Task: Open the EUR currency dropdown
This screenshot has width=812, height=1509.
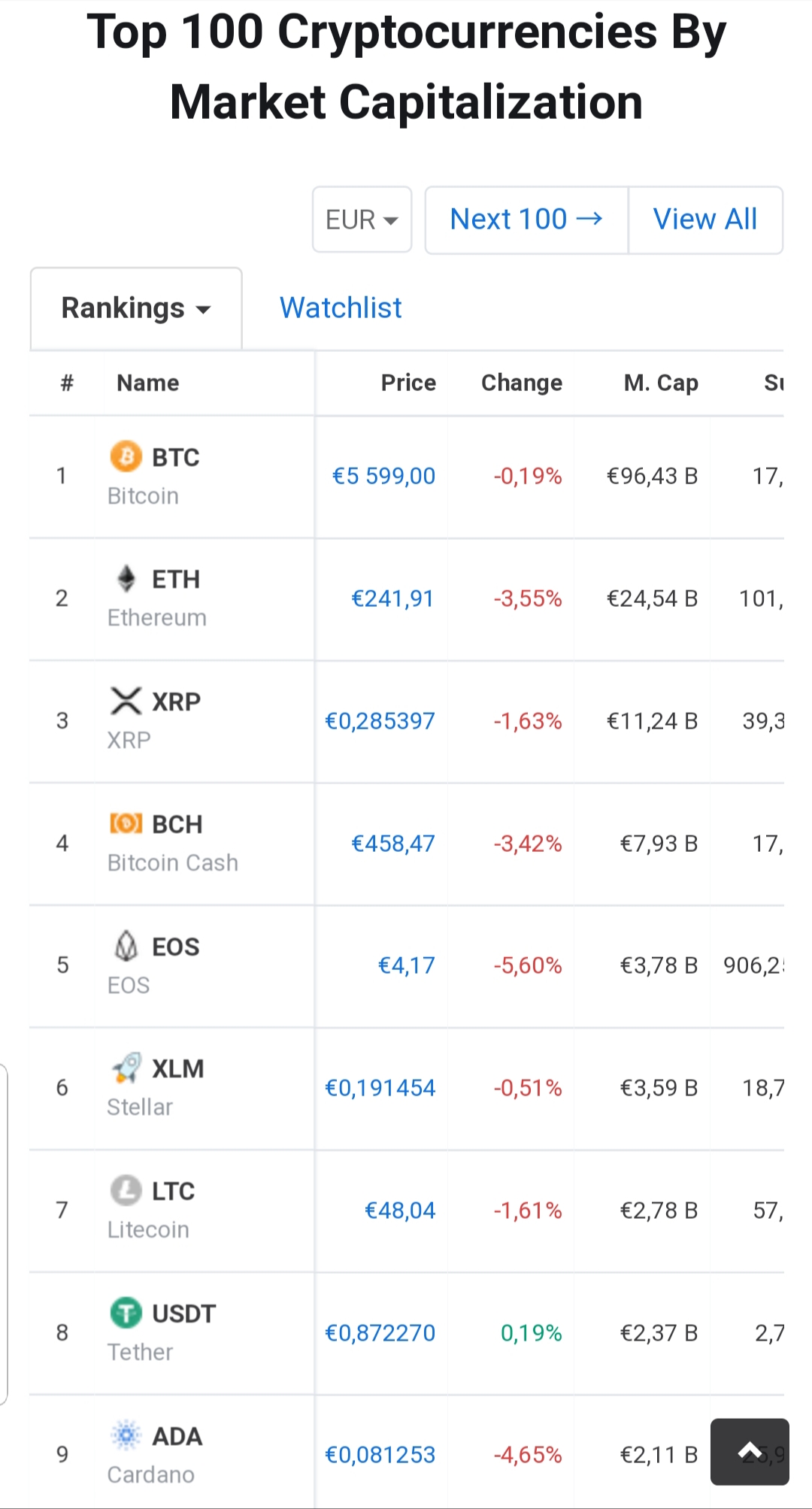Action: 362,220
